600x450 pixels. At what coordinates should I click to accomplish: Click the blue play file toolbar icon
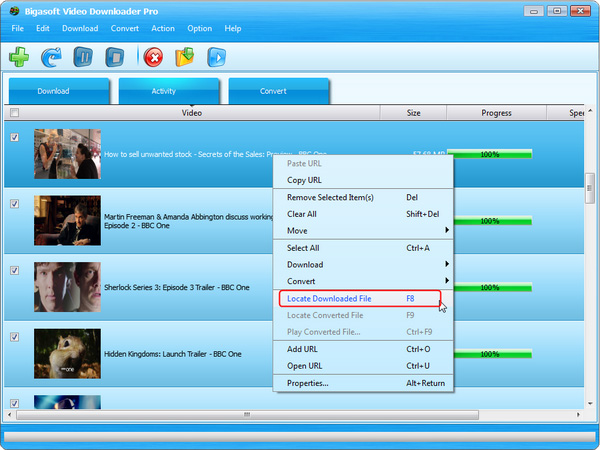(x=217, y=57)
